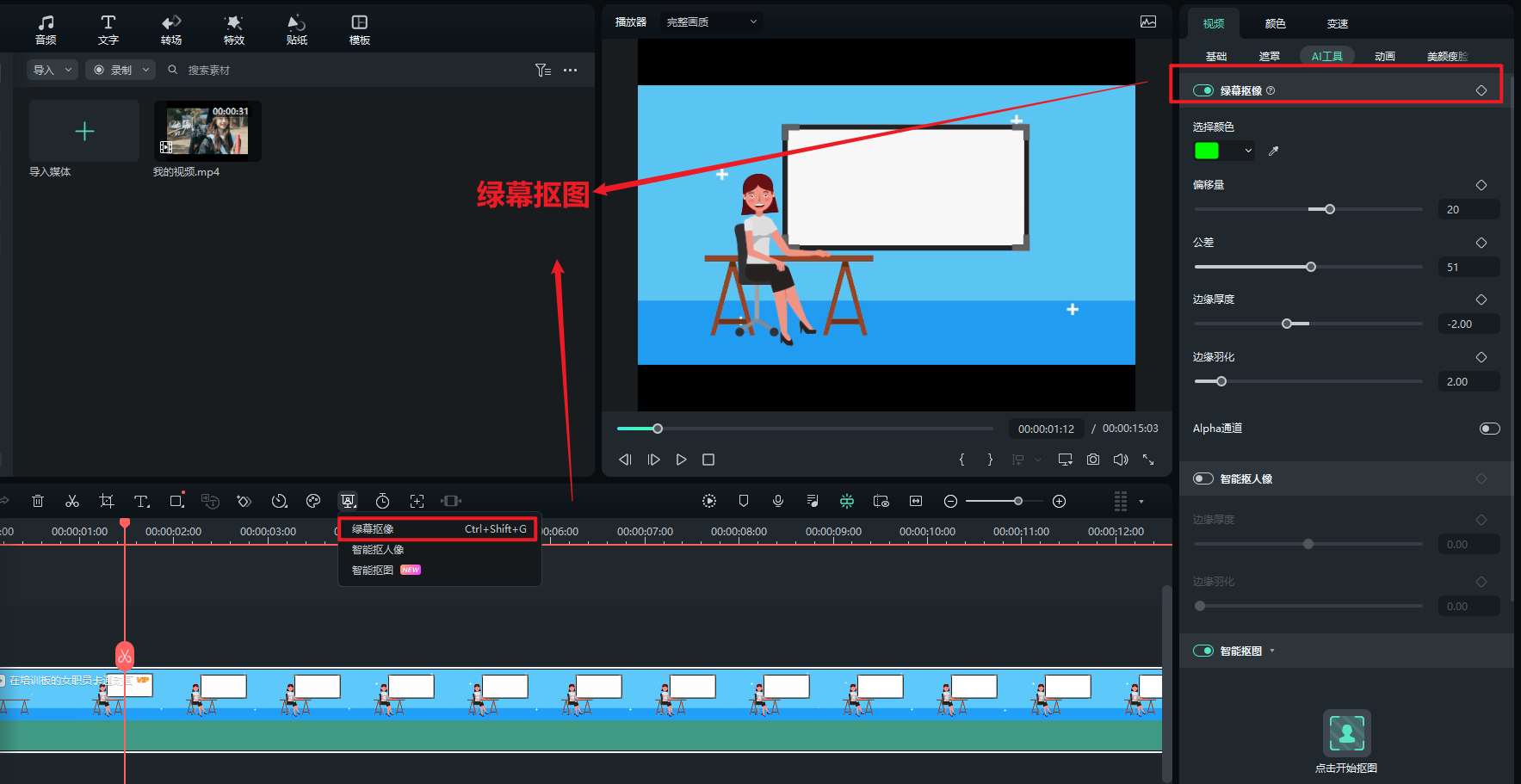The height and width of the screenshot is (784, 1521).
Task: Click the split scissors icon in timeline toolbar
Action: point(72,501)
